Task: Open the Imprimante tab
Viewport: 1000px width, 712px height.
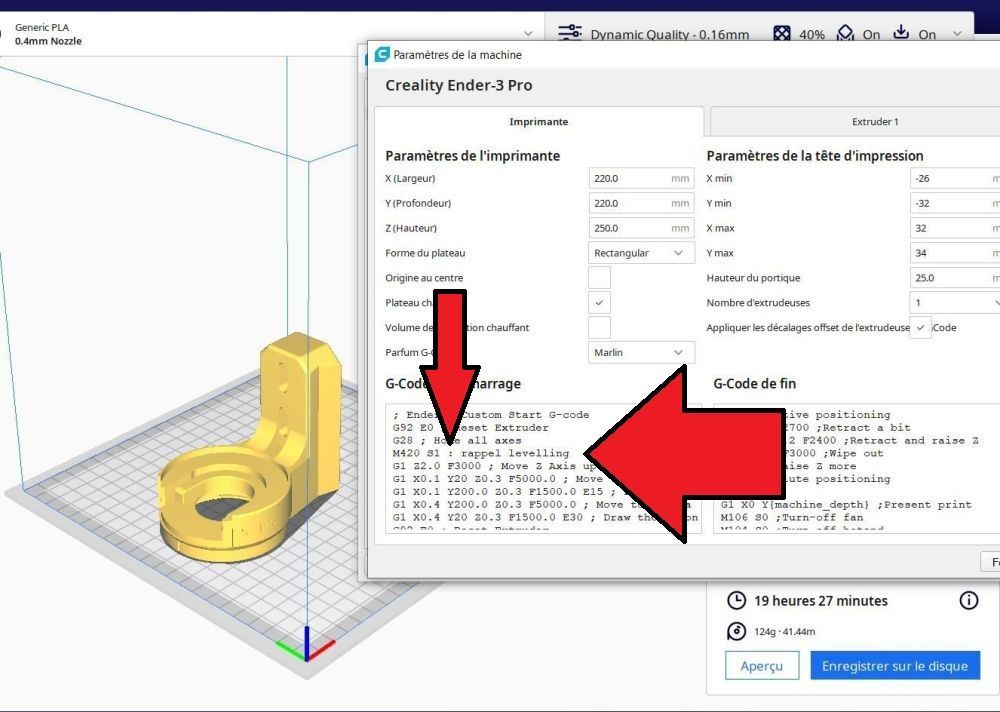Action: 538,121
